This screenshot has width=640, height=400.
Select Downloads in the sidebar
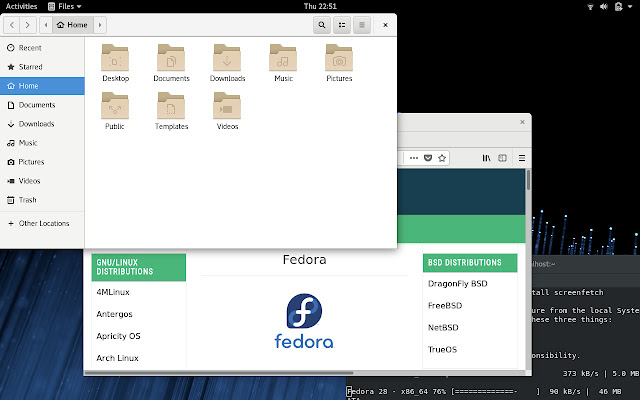click(x=42, y=124)
